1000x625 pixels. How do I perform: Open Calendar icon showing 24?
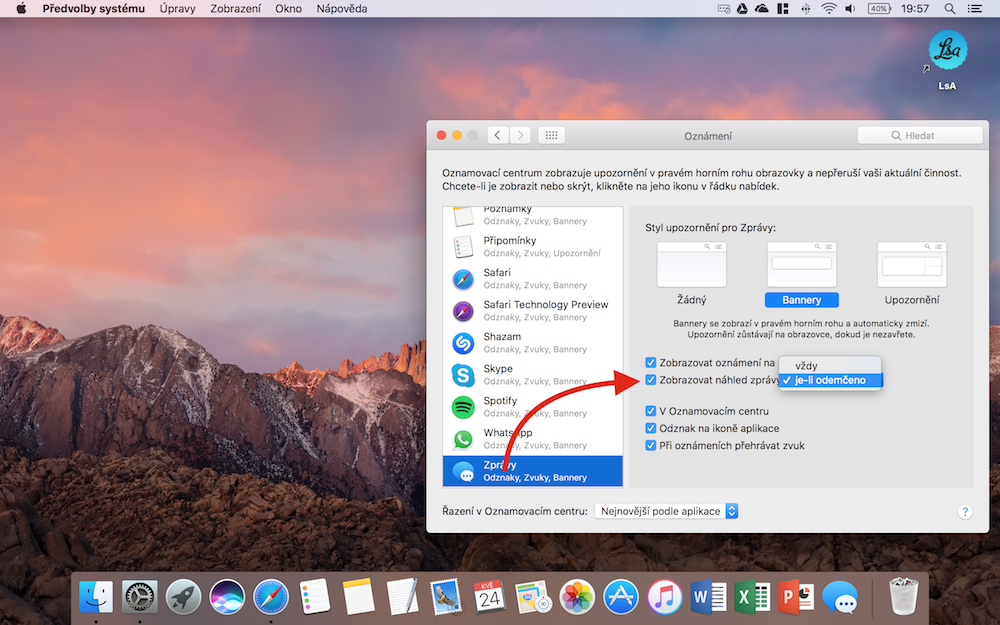tap(489, 598)
